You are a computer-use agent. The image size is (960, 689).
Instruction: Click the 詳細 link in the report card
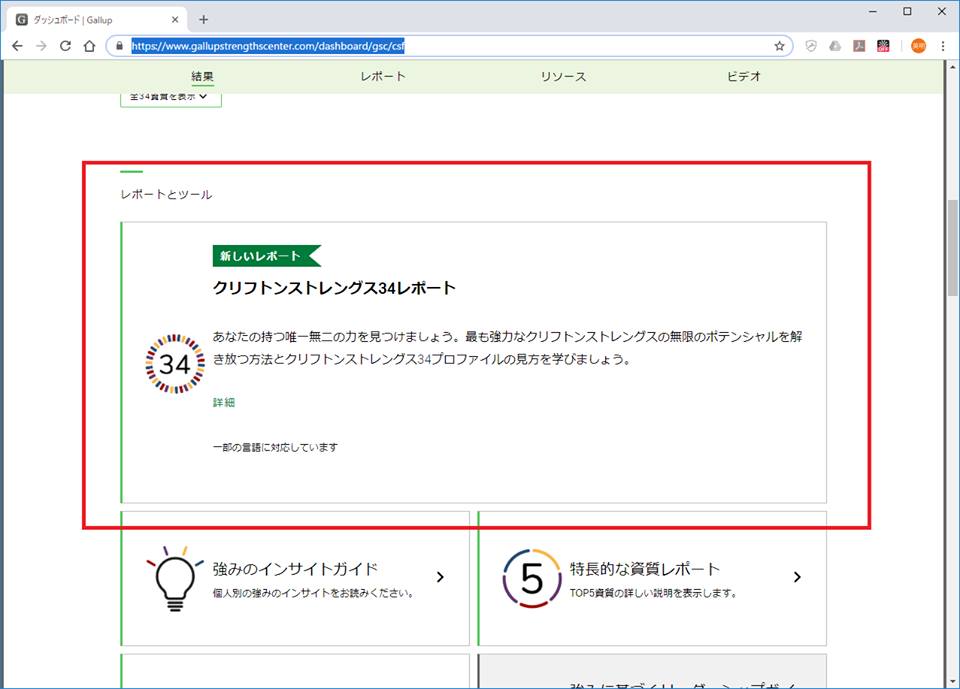(x=224, y=402)
